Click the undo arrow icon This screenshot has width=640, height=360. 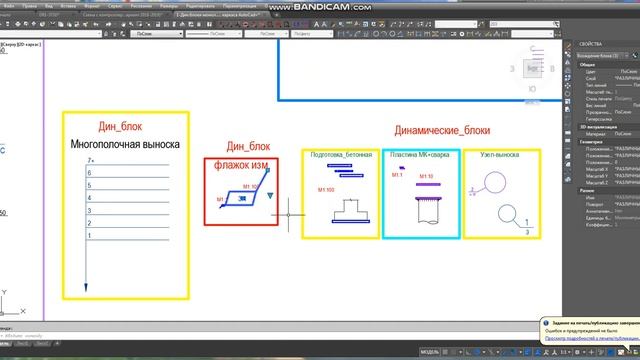pyautogui.click(x=96, y=24)
